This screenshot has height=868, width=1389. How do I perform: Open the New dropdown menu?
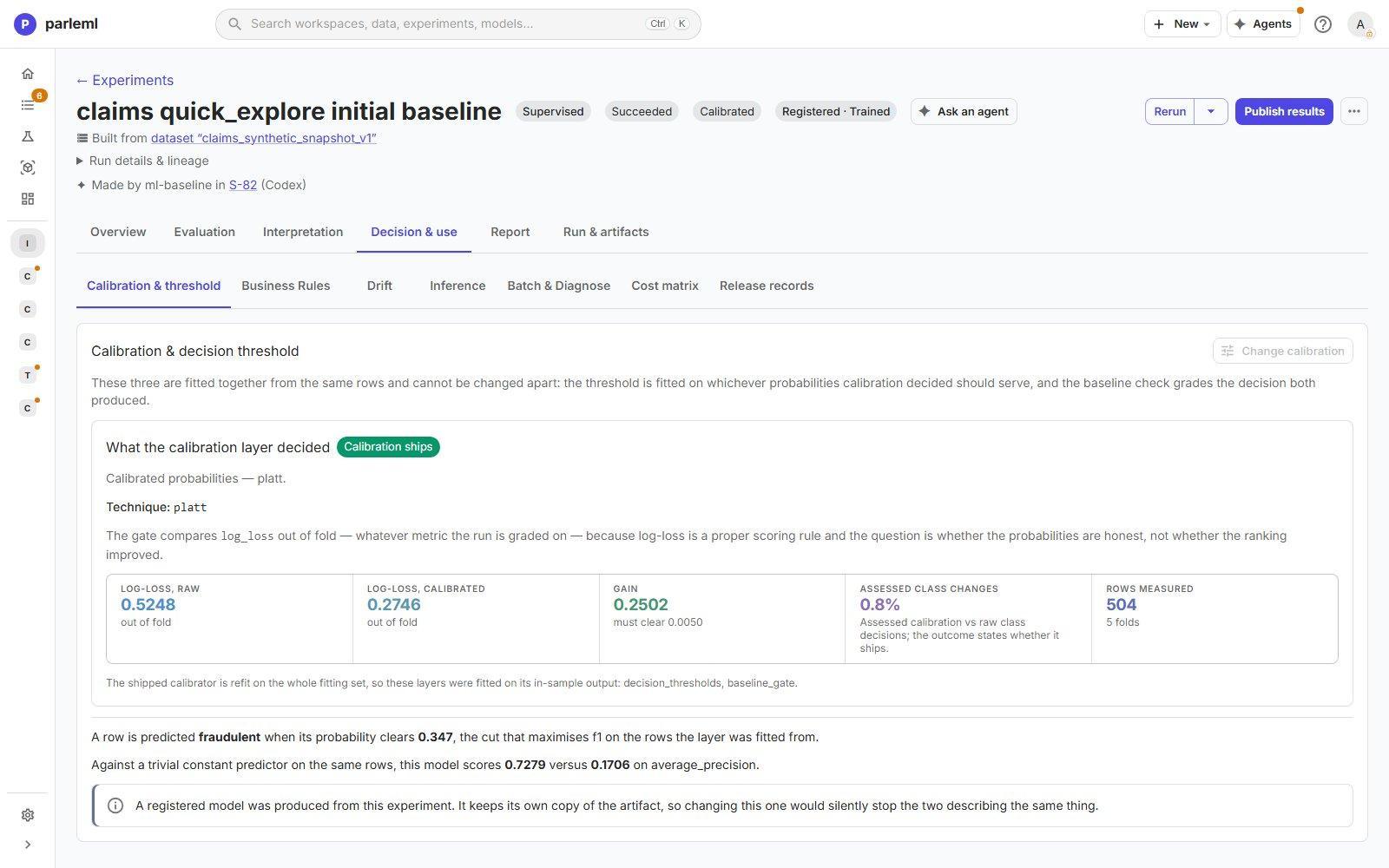pos(1182,24)
